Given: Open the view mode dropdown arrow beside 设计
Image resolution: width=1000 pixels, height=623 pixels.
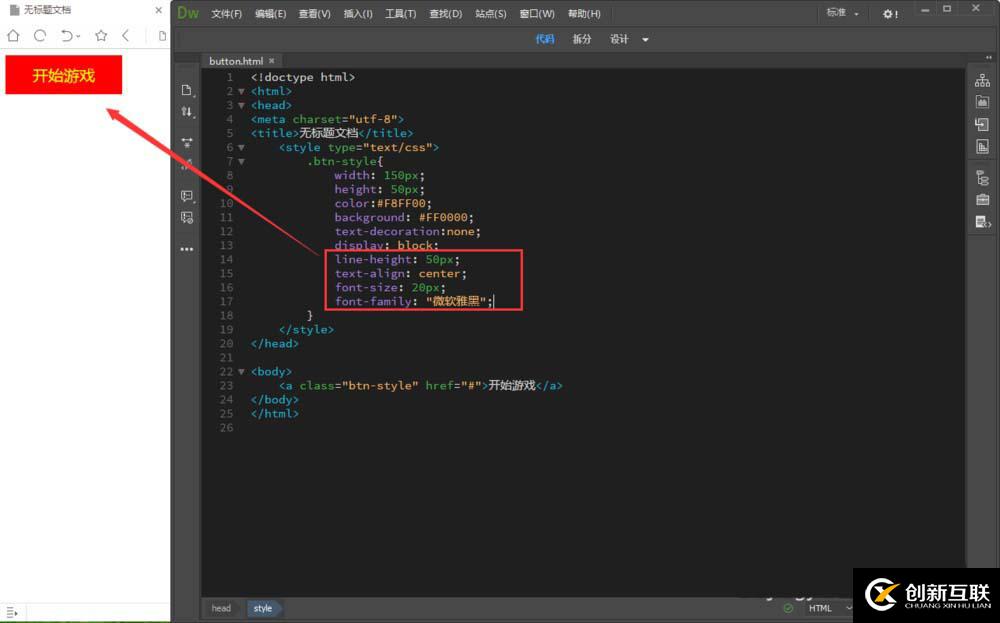Looking at the screenshot, I should [x=645, y=40].
